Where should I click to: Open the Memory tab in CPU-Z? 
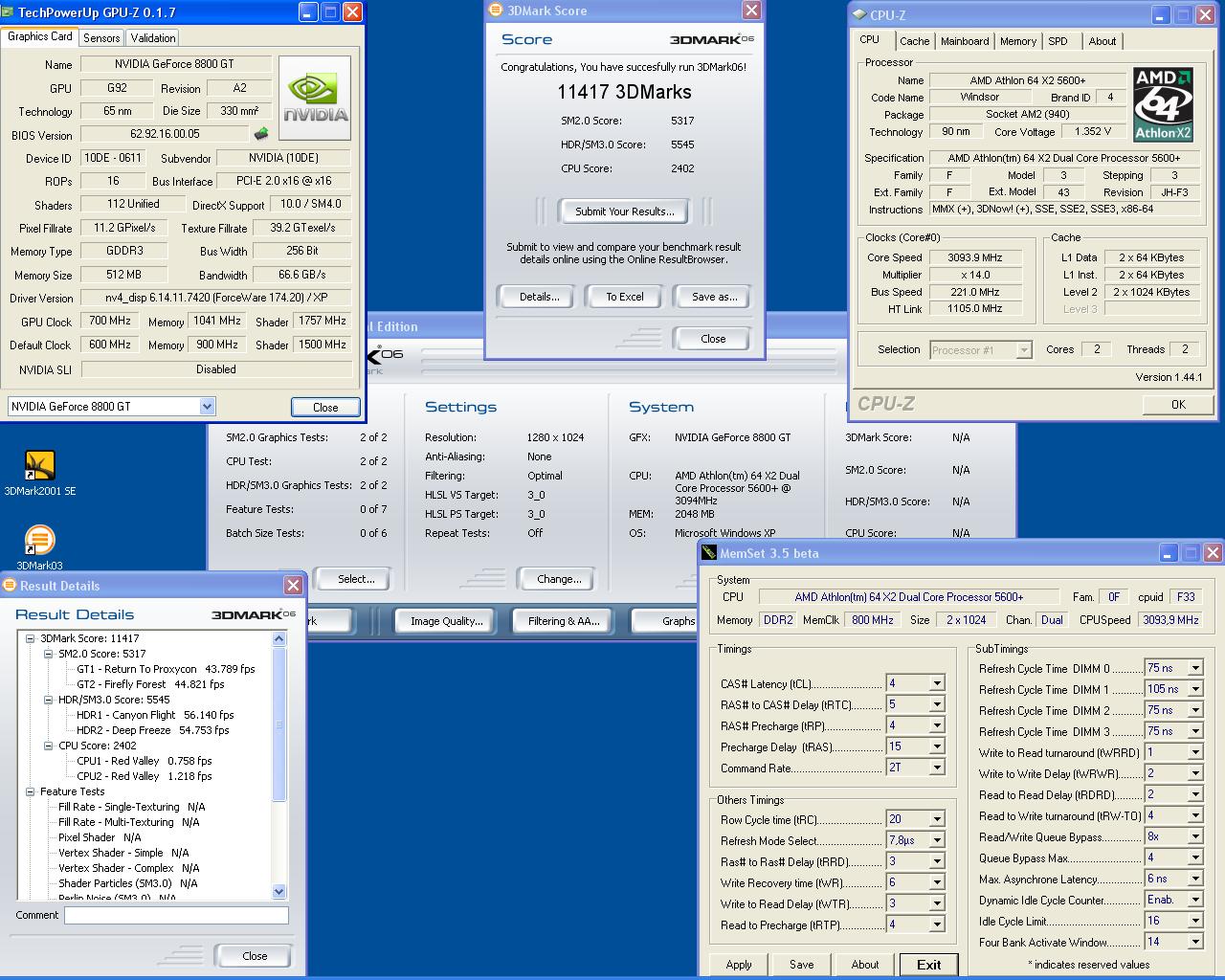[x=1017, y=41]
